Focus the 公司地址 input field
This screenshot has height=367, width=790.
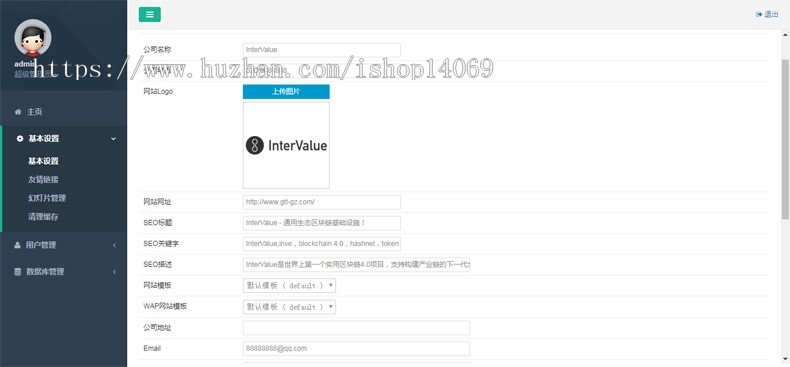[356, 328]
